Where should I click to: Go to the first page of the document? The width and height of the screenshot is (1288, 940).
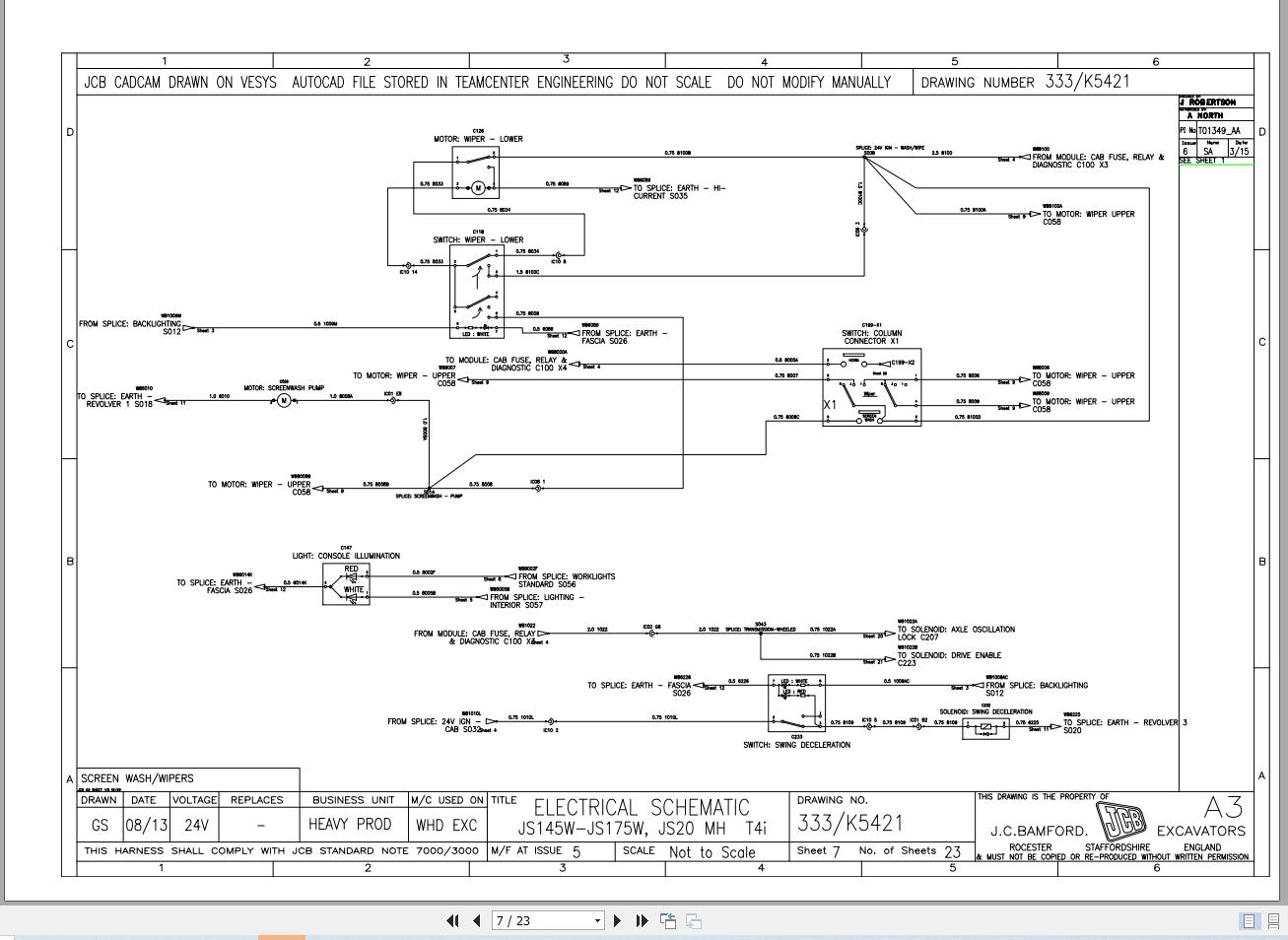(x=452, y=920)
